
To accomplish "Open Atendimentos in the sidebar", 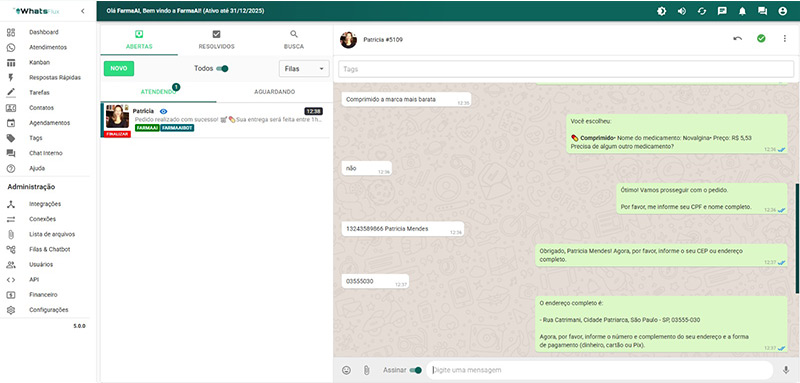I will 48,47.
